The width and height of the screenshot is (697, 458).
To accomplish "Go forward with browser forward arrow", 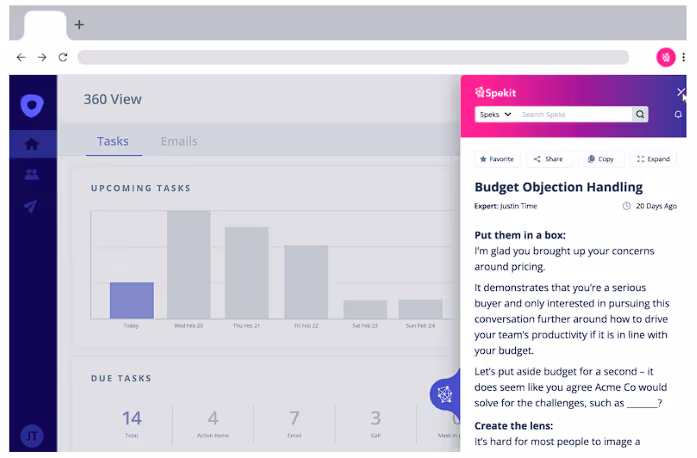I will (x=42, y=57).
